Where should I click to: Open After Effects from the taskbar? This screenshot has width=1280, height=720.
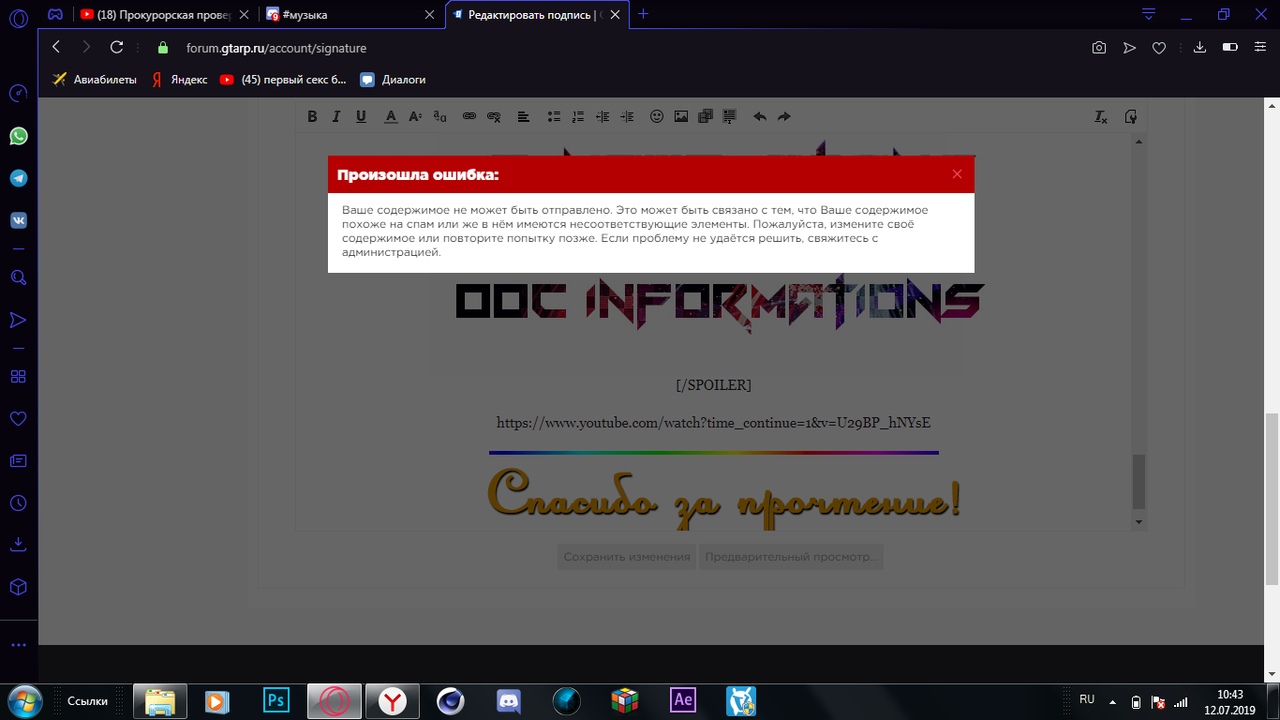[683, 701]
